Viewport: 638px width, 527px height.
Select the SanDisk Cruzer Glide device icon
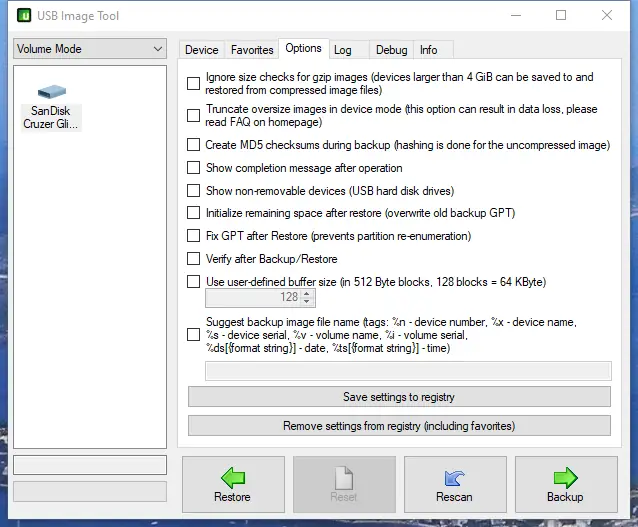[x=51, y=108]
